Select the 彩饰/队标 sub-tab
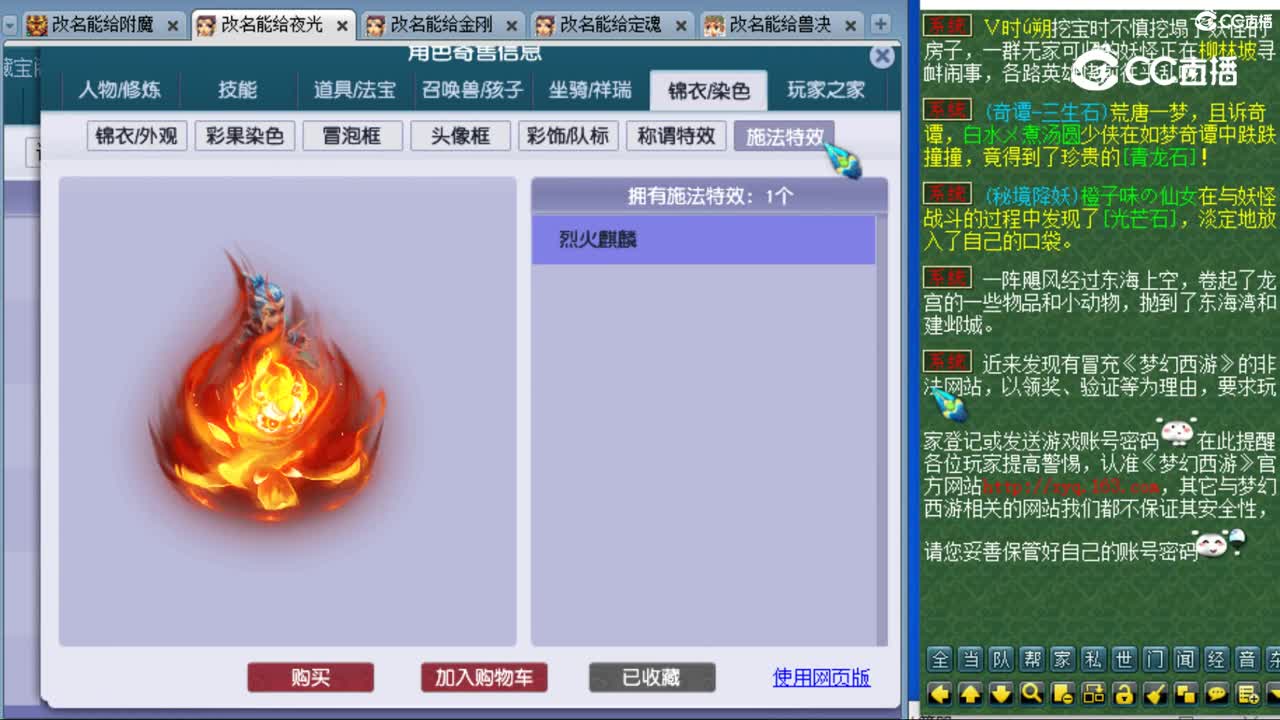1280x720 pixels. (568, 136)
